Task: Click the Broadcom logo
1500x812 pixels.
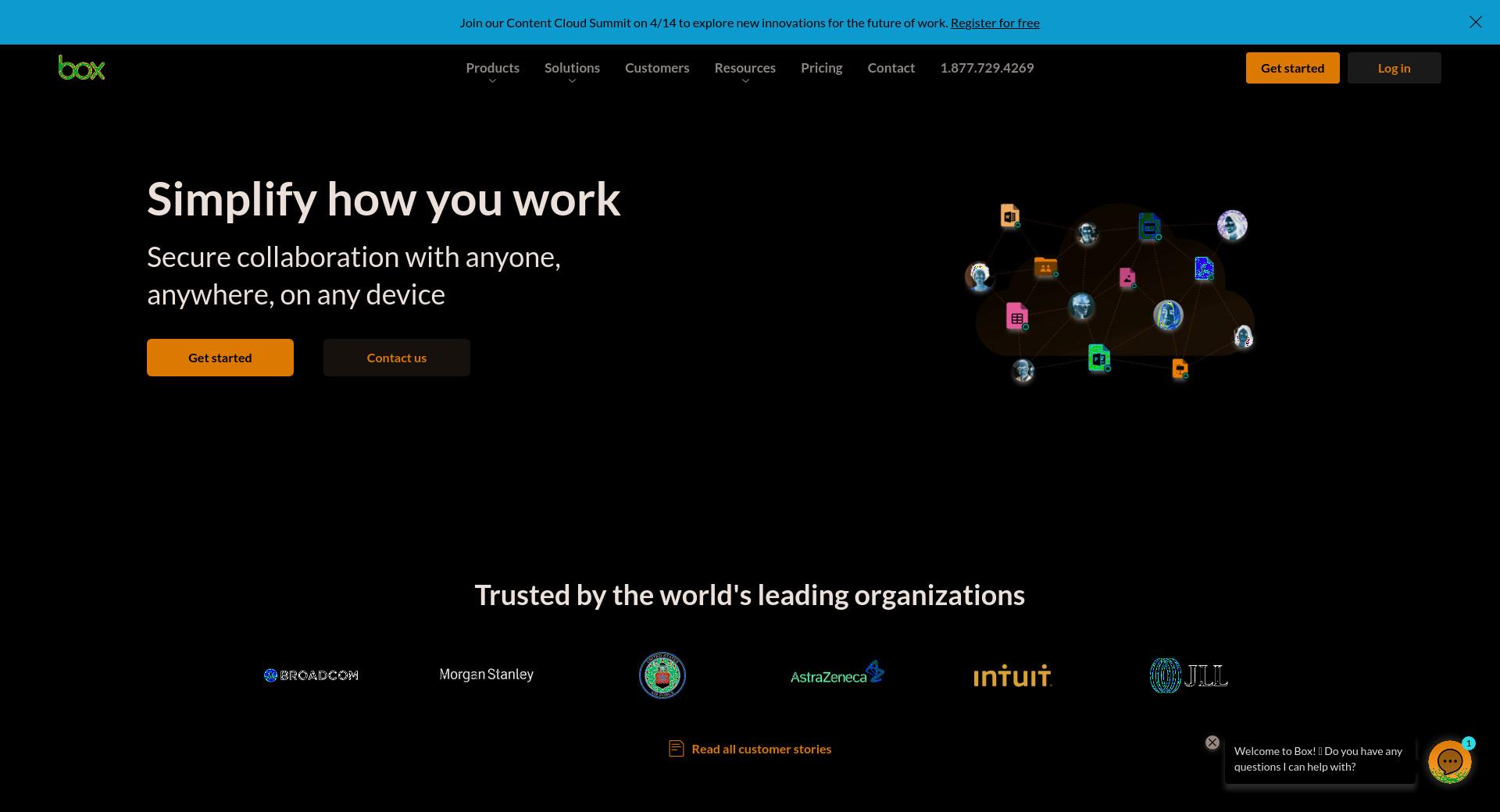Action: point(311,675)
